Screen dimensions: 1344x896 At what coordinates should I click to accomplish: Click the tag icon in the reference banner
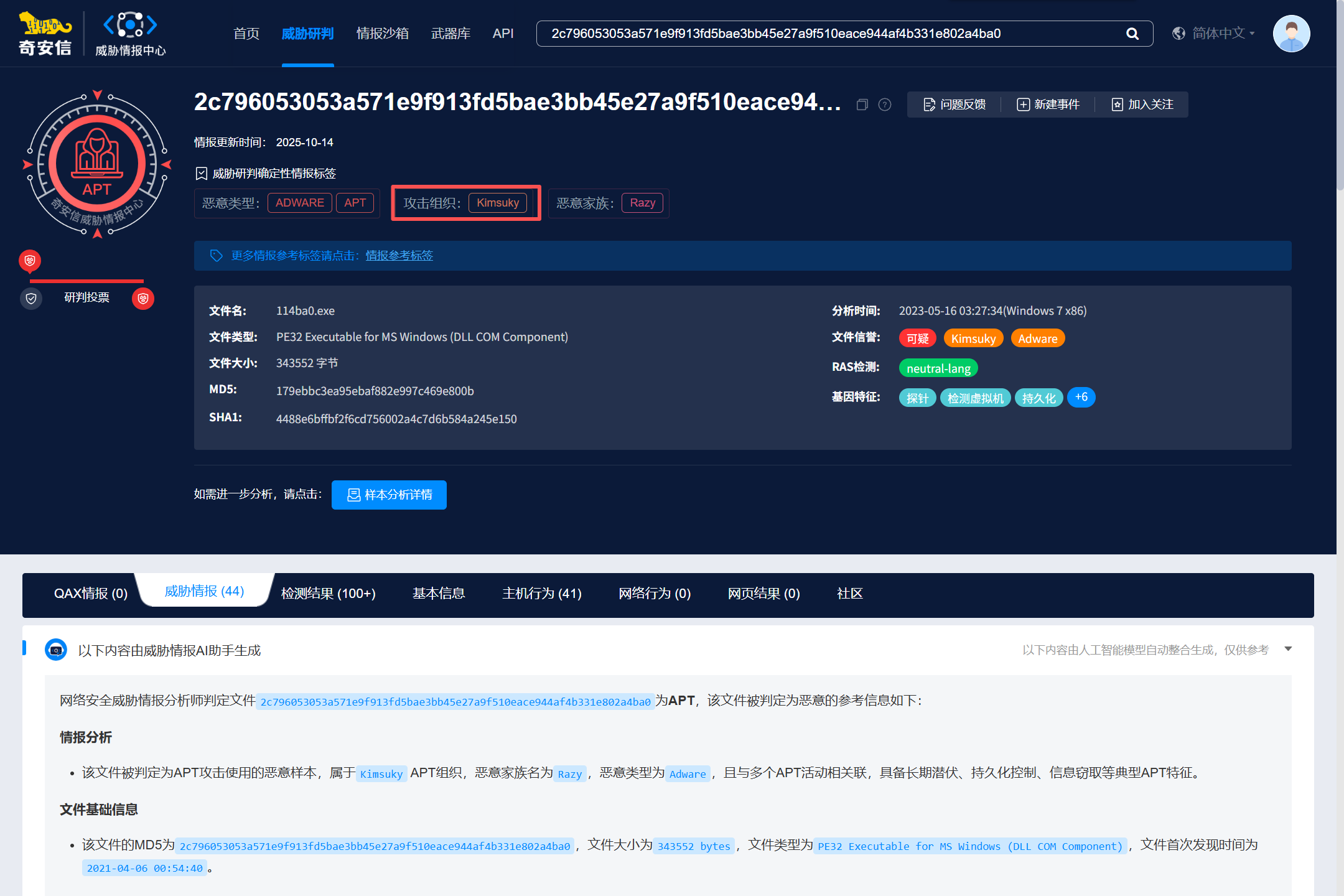(216, 256)
